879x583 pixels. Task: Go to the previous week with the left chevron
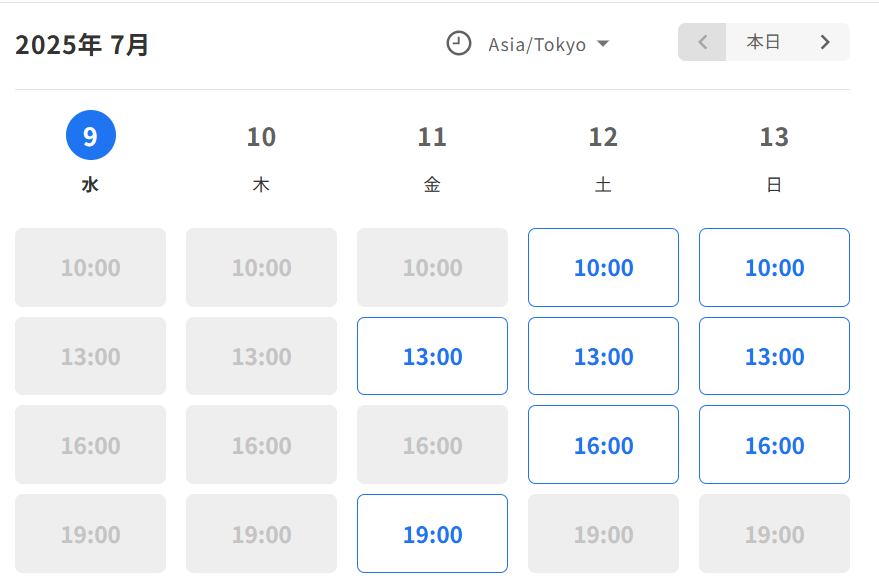pyautogui.click(x=702, y=42)
